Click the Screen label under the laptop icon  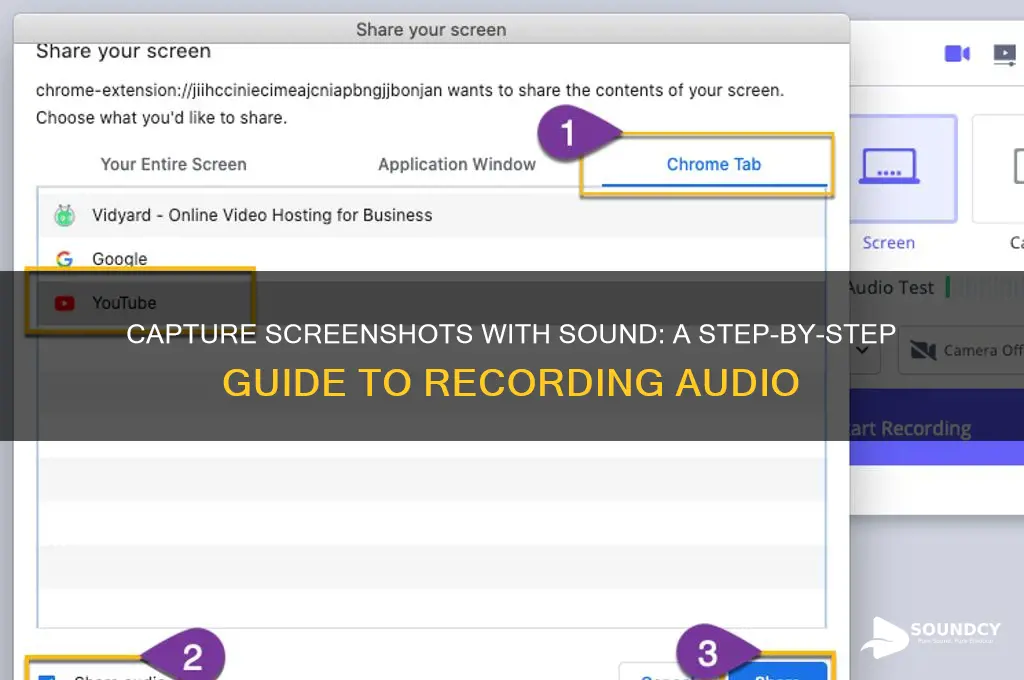point(888,243)
